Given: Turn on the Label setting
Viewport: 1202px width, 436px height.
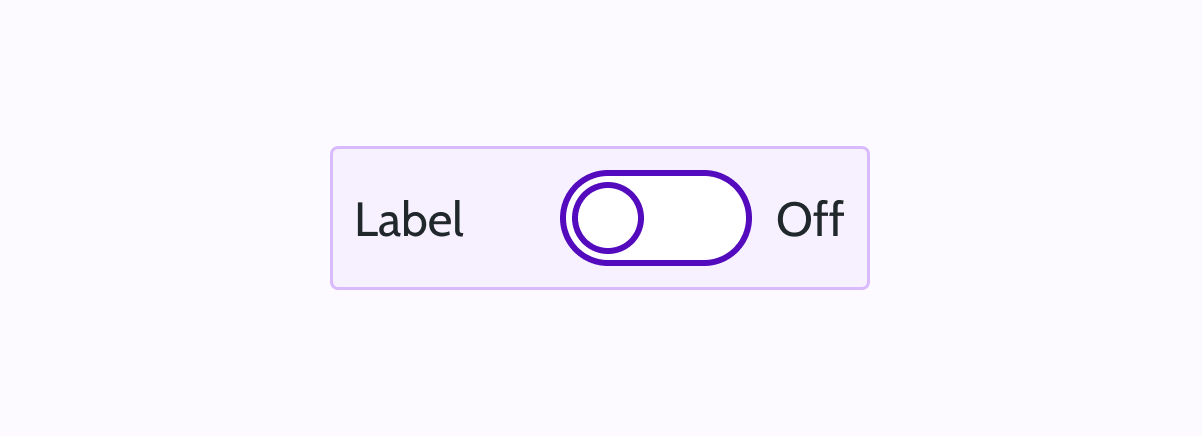Looking at the screenshot, I should 655,218.
